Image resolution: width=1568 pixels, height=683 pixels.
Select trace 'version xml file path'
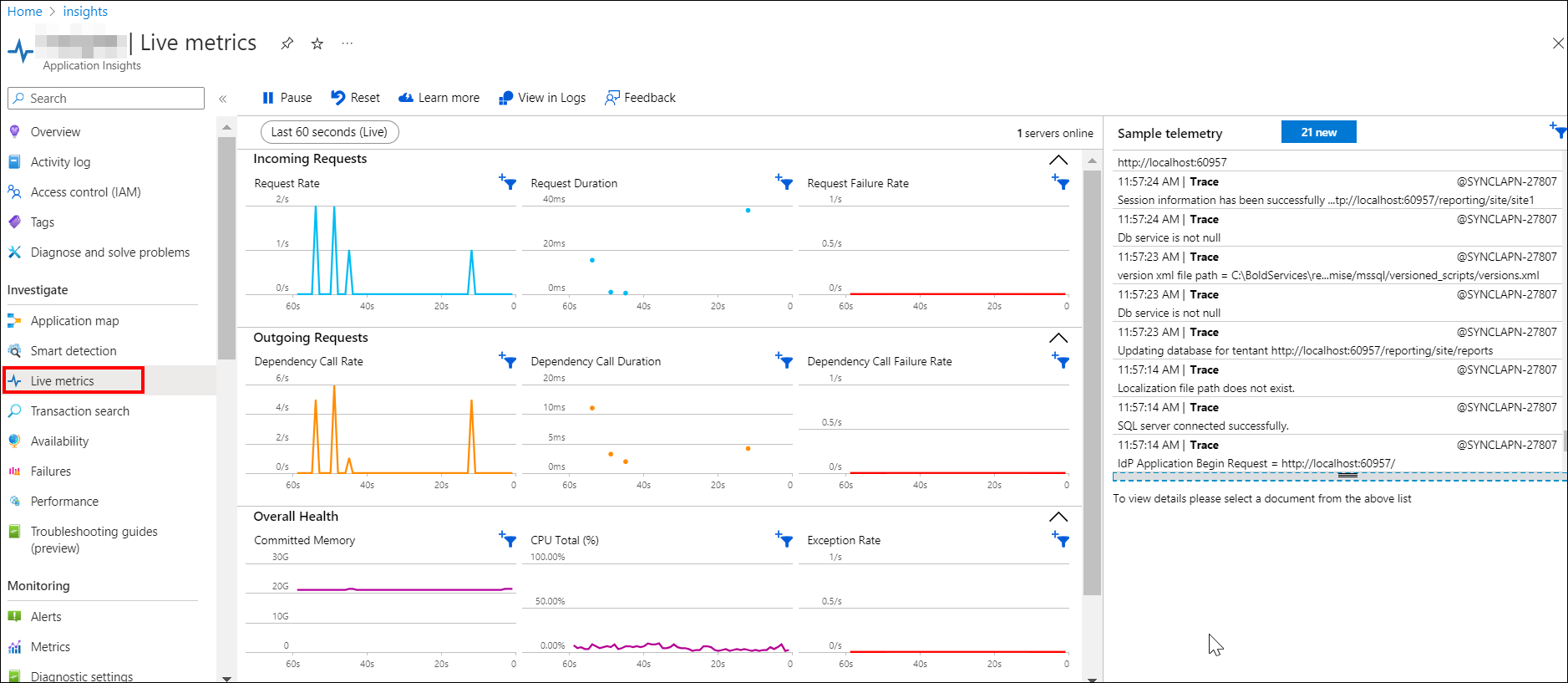pyautogui.click(x=1337, y=266)
